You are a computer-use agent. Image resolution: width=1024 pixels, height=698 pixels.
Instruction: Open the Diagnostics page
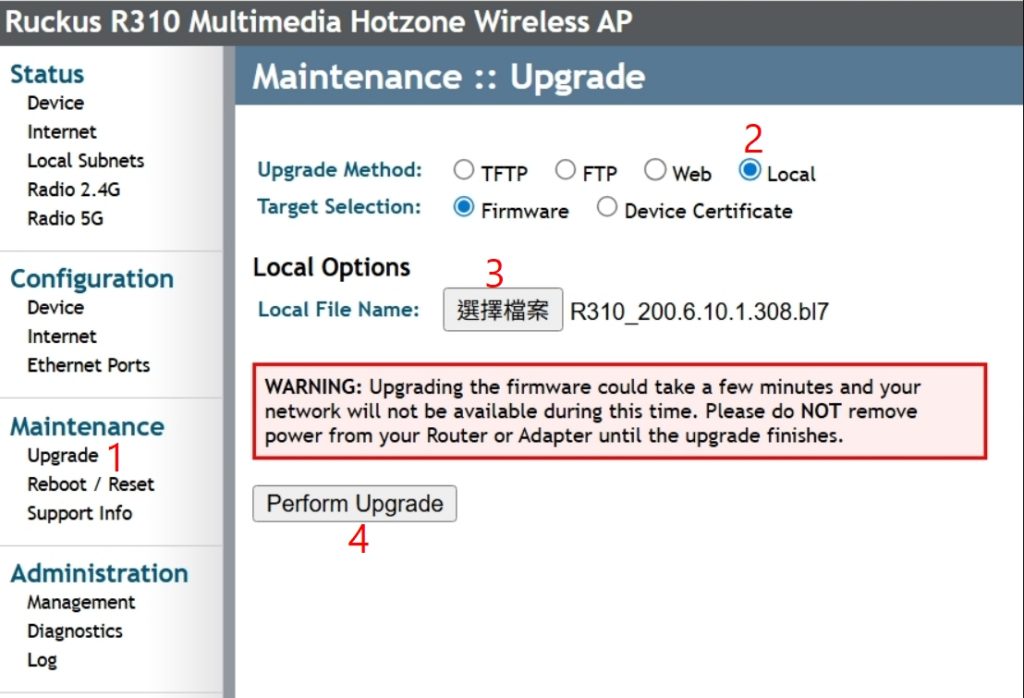click(x=74, y=632)
